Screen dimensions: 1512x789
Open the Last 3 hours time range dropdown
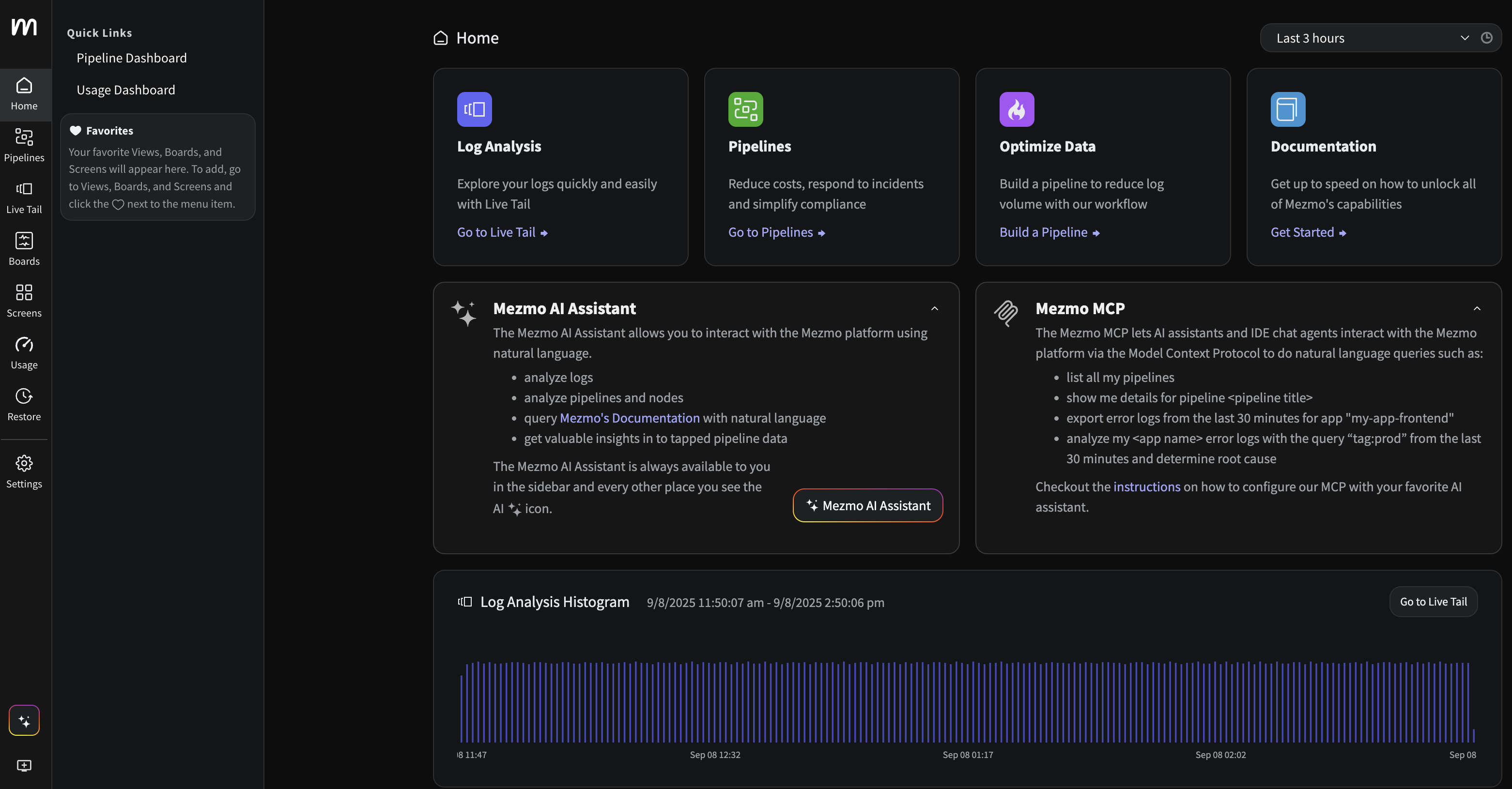click(1373, 38)
